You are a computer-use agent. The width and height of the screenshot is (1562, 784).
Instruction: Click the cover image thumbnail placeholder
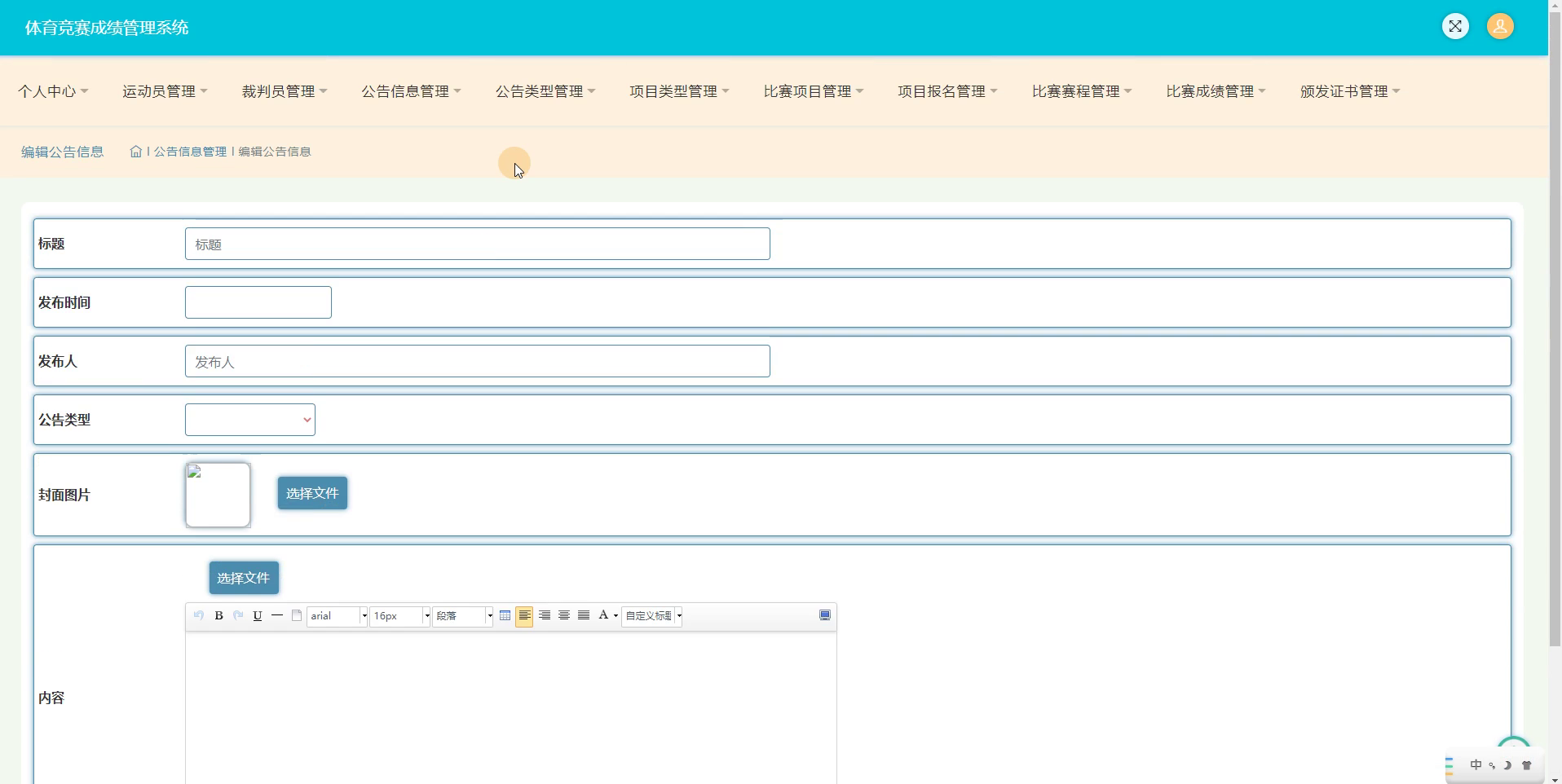[x=218, y=495]
